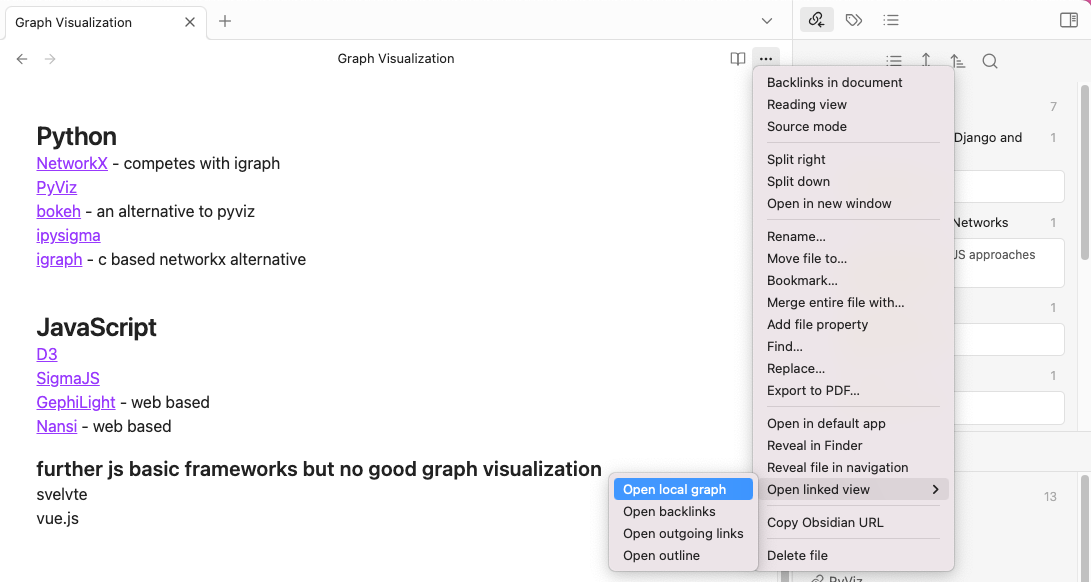1091x582 pixels.
Task: Click the 'Networks' backlink entry
Action: [980, 223]
